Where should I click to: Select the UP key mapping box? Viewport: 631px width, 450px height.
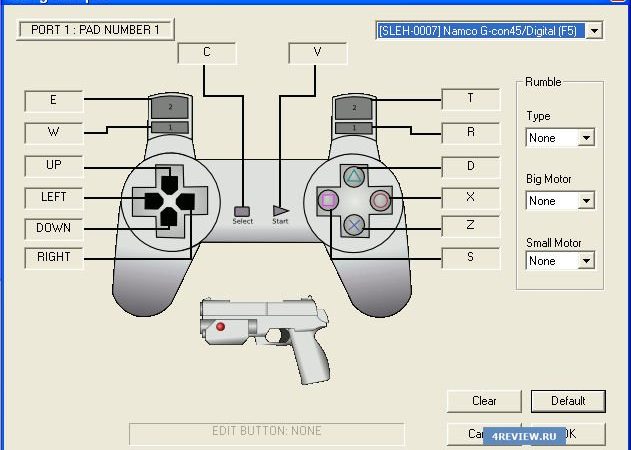pyautogui.click(x=54, y=165)
